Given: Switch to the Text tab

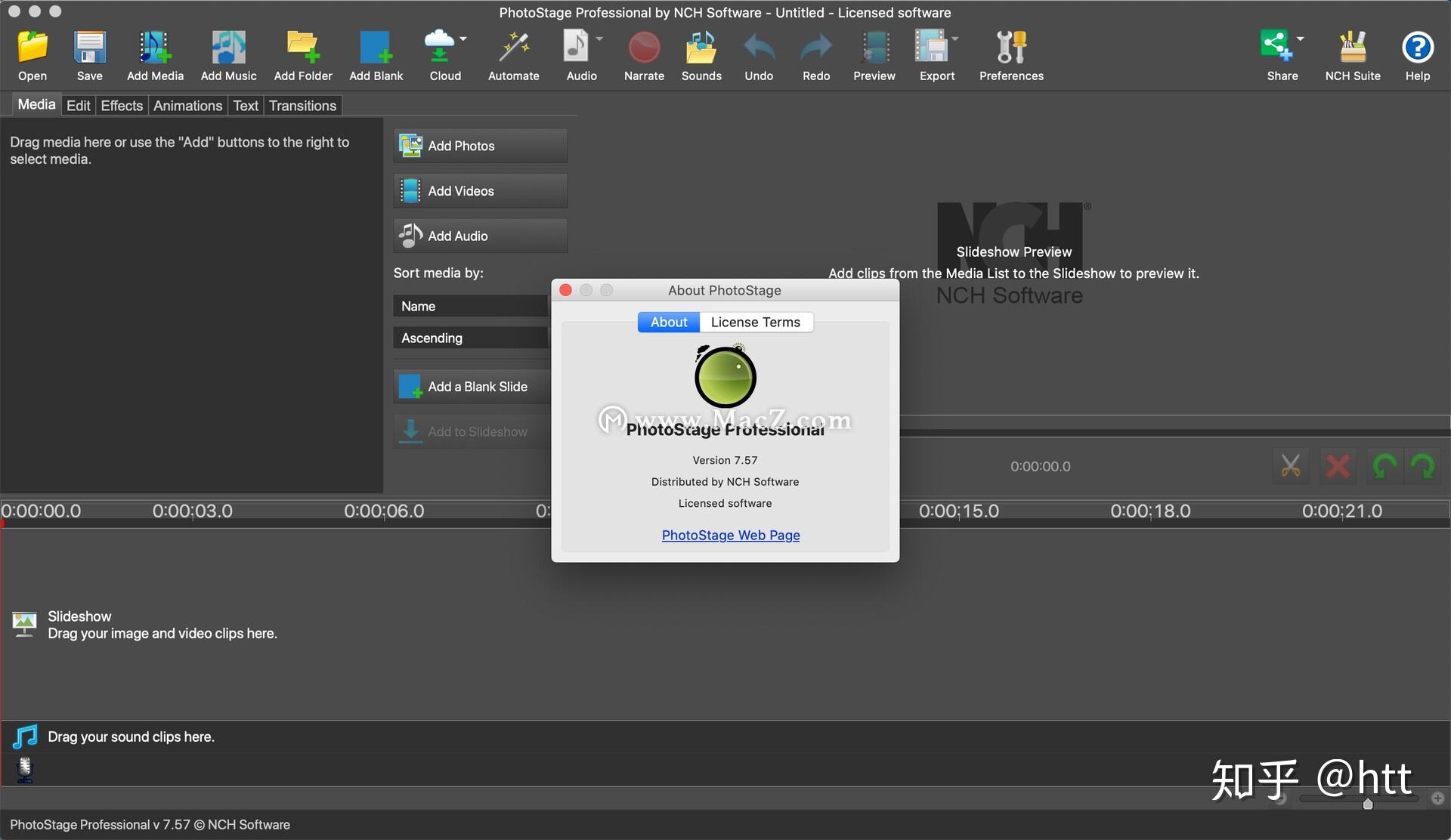Looking at the screenshot, I should [x=246, y=106].
